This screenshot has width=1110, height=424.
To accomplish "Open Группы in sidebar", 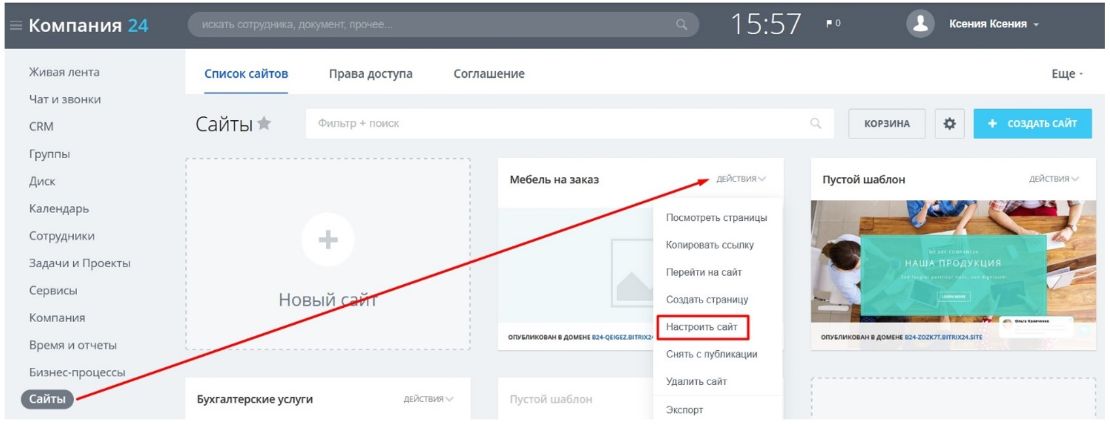I will [50, 154].
